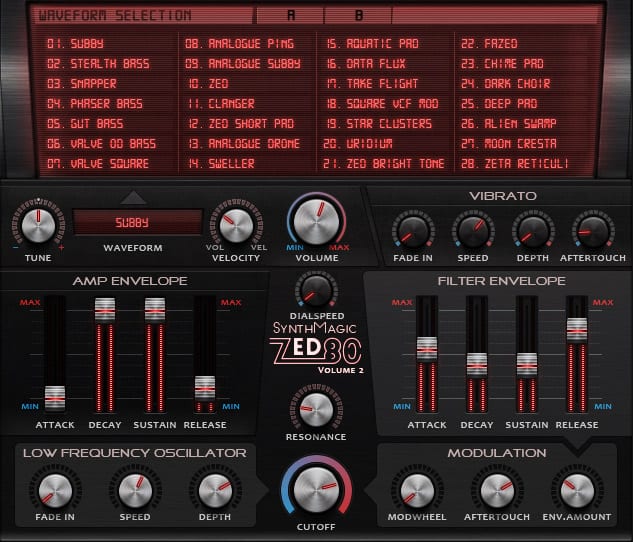Screen dimensions: 633x542
Task: Click the Vibrato Speed knob
Action: point(473,232)
